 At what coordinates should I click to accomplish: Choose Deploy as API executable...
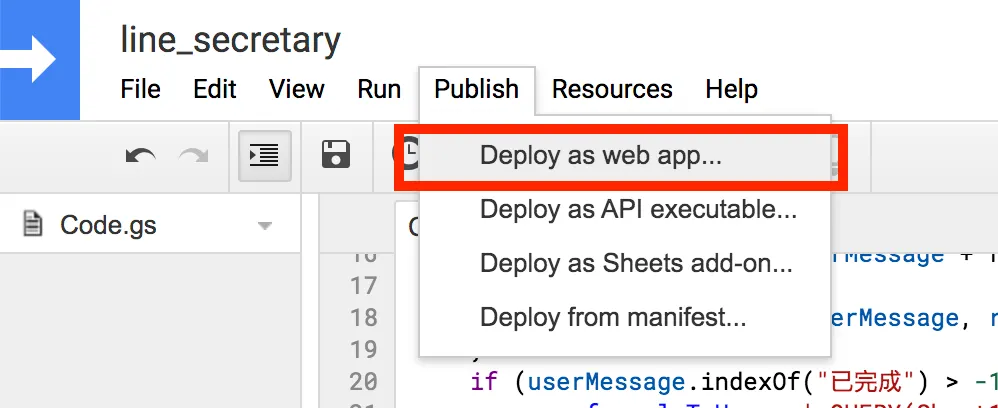click(x=625, y=209)
